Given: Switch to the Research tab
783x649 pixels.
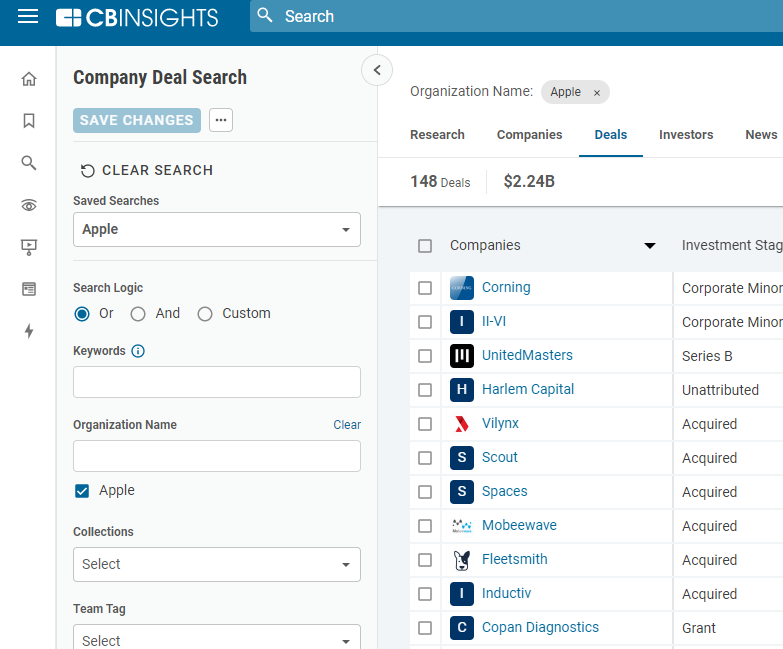Looking at the screenshot, I should click(x=437, y=135).
